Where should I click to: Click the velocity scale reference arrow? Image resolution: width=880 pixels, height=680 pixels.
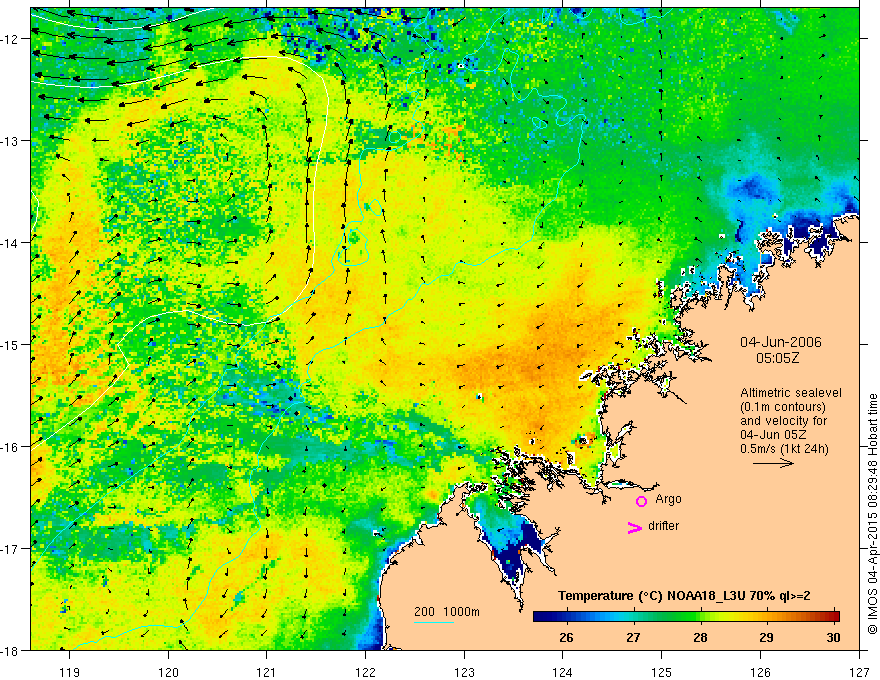coord(773,463)
